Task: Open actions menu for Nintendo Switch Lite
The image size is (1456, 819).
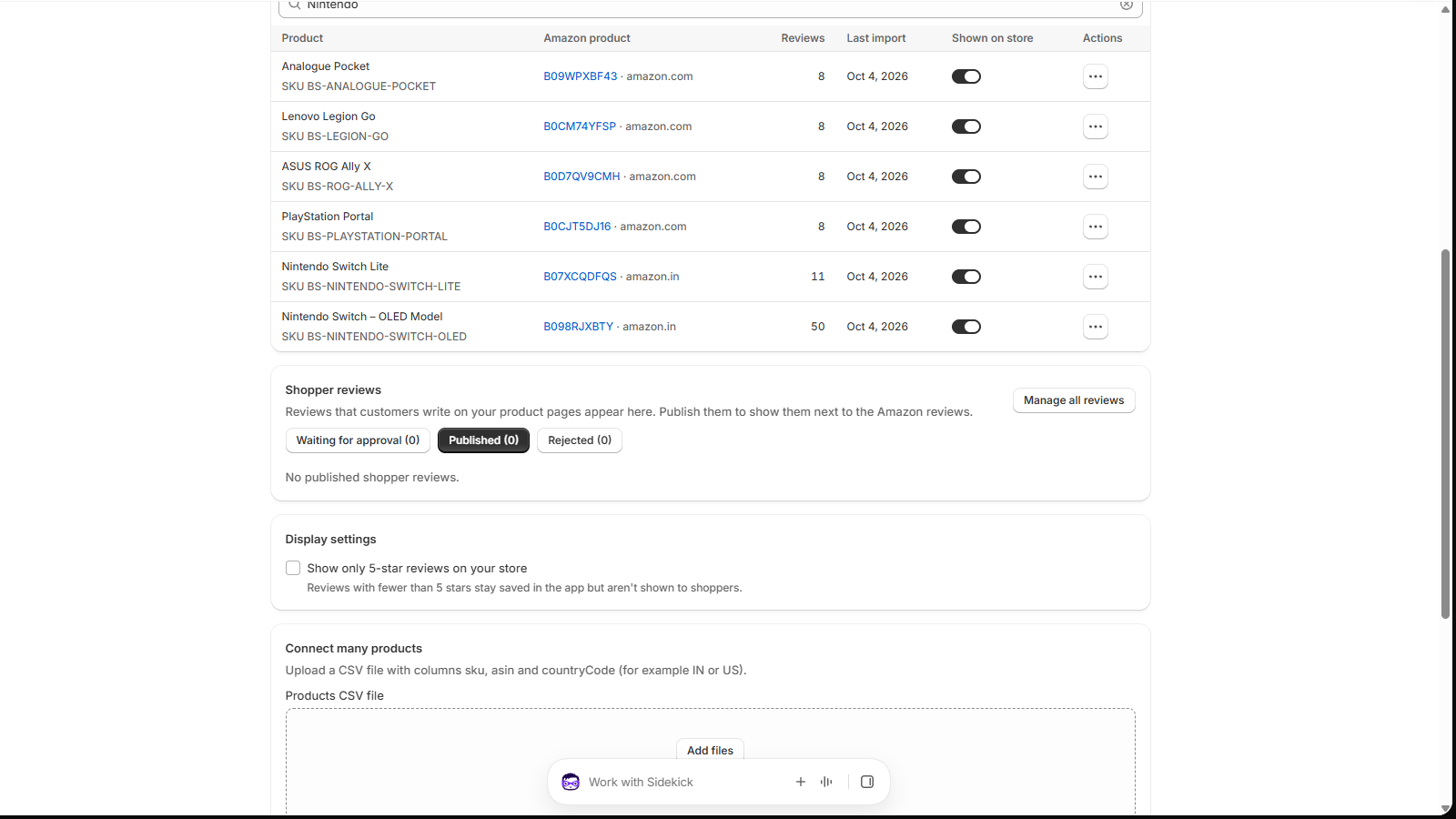Action: pos(1096,277)
